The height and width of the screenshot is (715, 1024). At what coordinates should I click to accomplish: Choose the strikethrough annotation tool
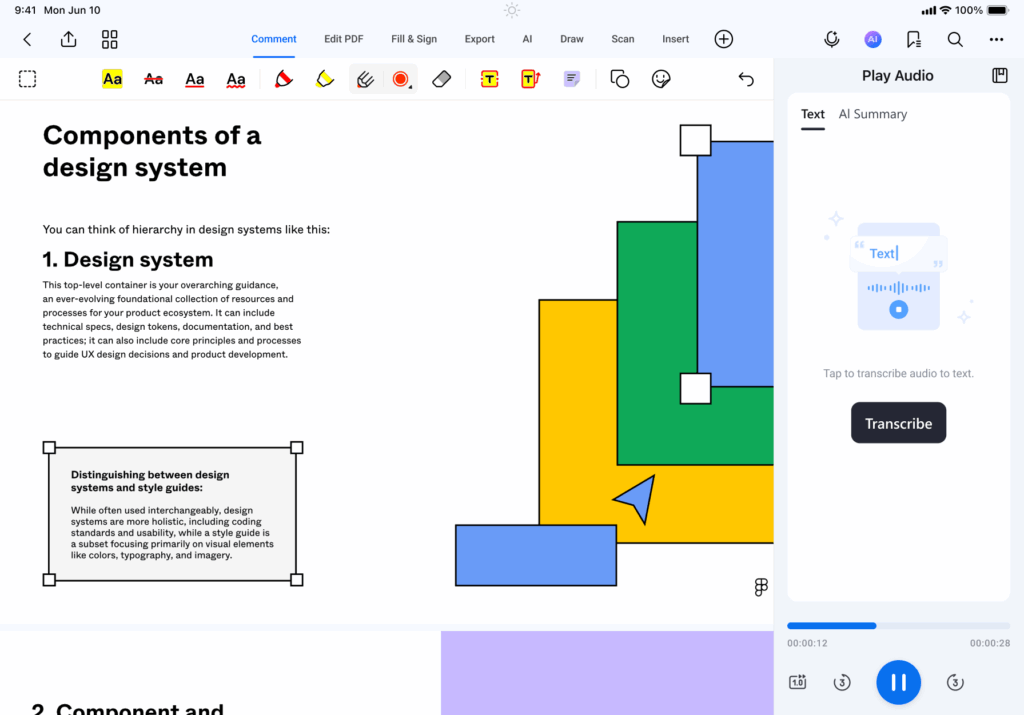click(153, 79)
